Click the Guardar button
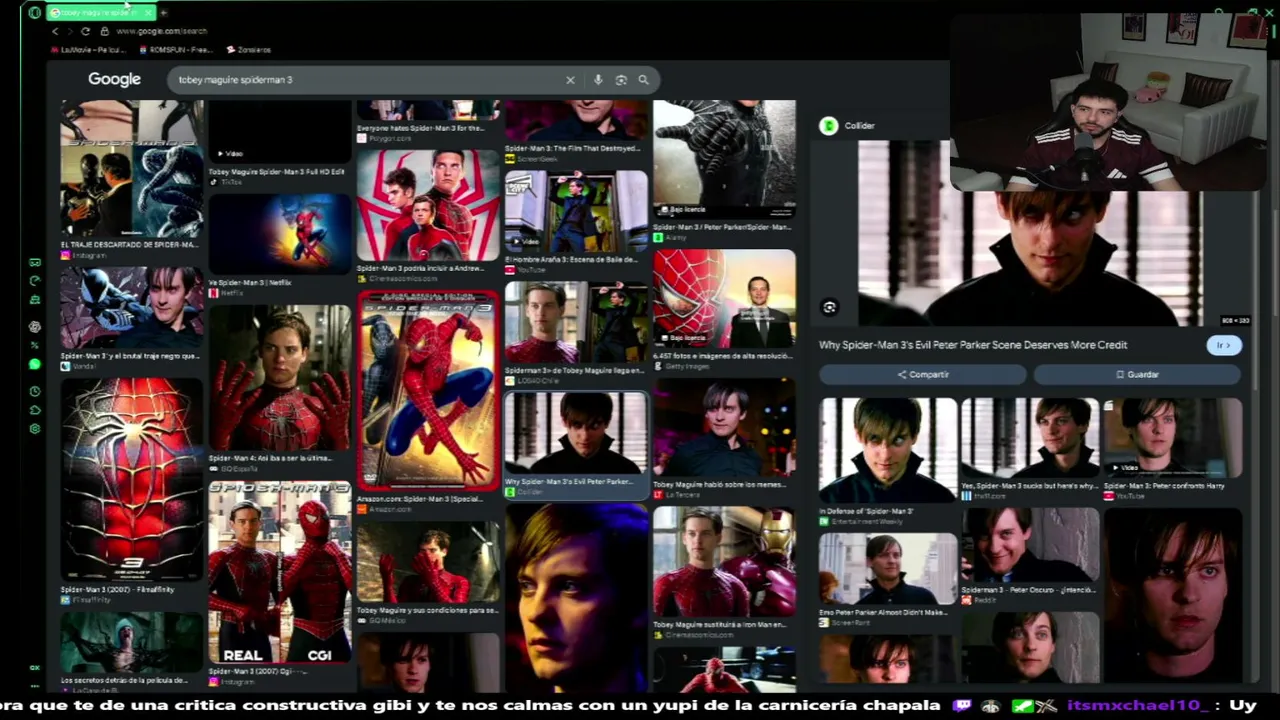Screen dimensions: 1280x720 click(x=1137, y=374)
